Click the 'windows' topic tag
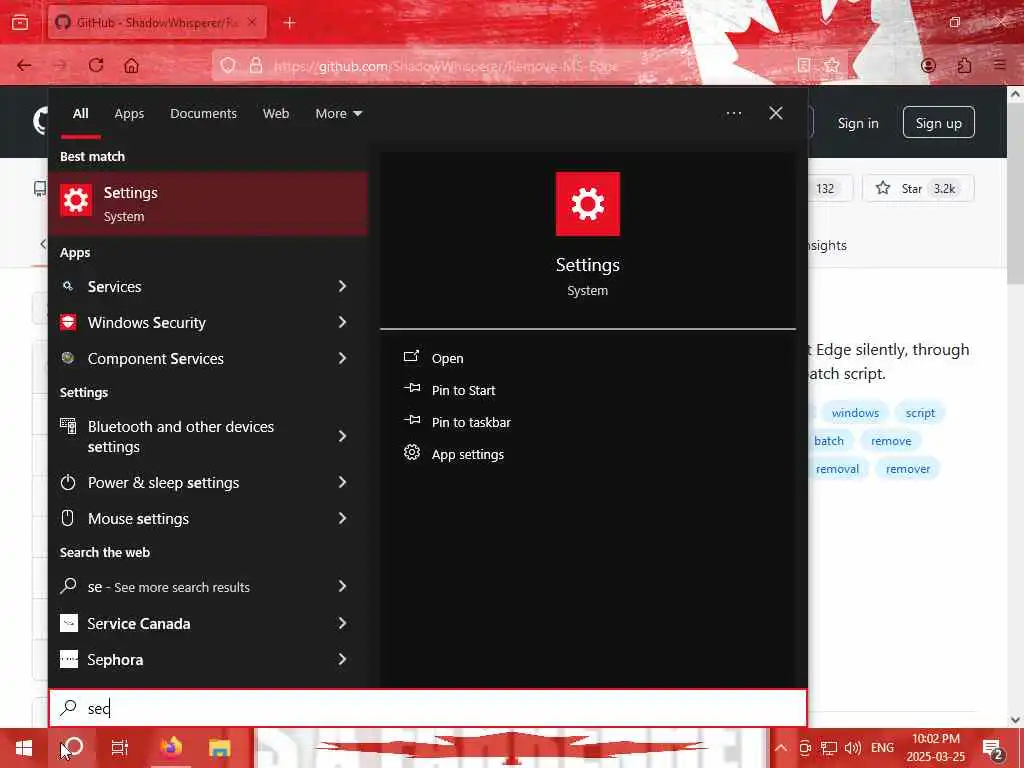This screenshot has width=1024, height=768. coord(855,413)
